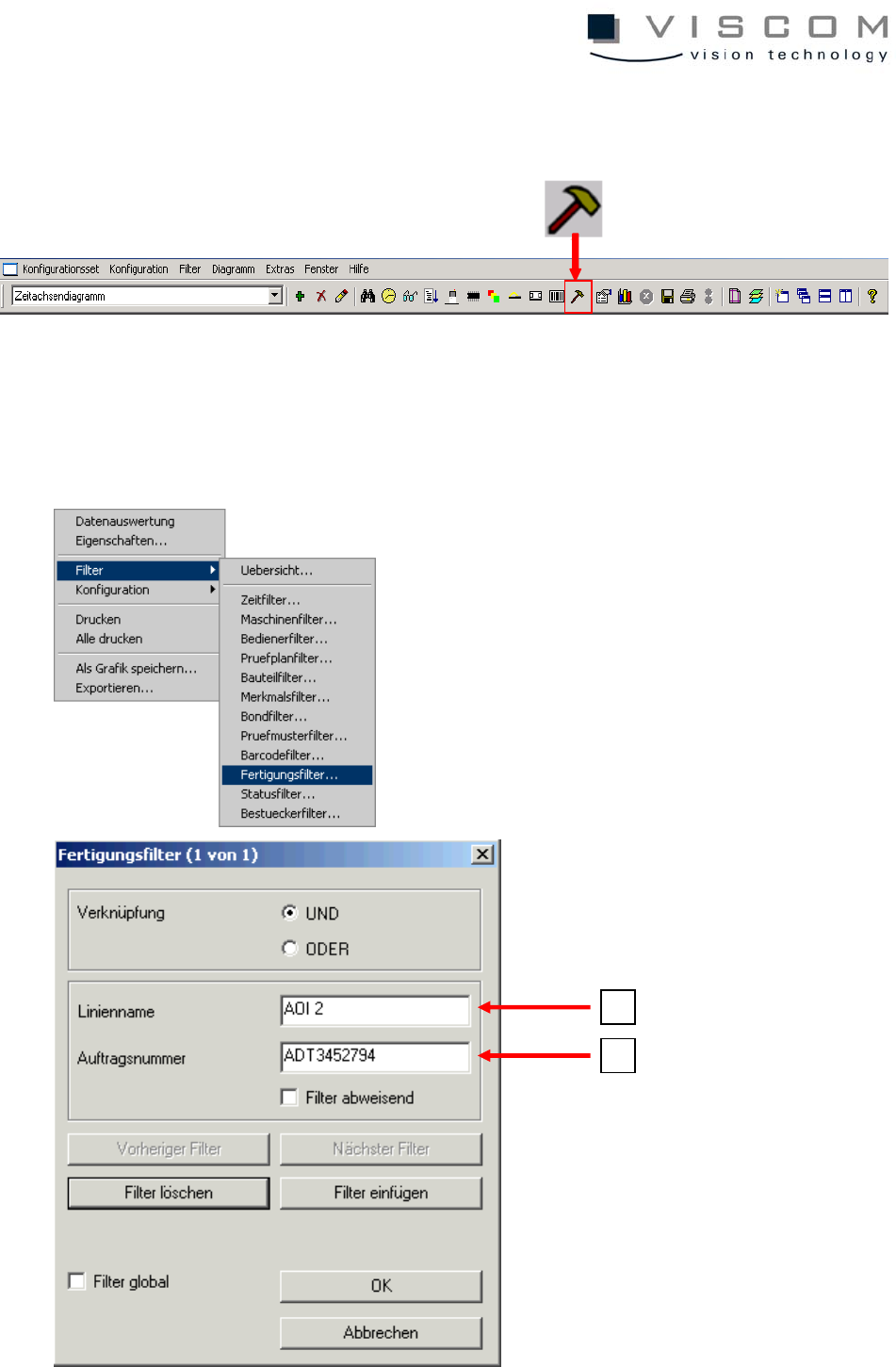
Task: Click the Auftragsnummer input field
Action: (375, 1056)
